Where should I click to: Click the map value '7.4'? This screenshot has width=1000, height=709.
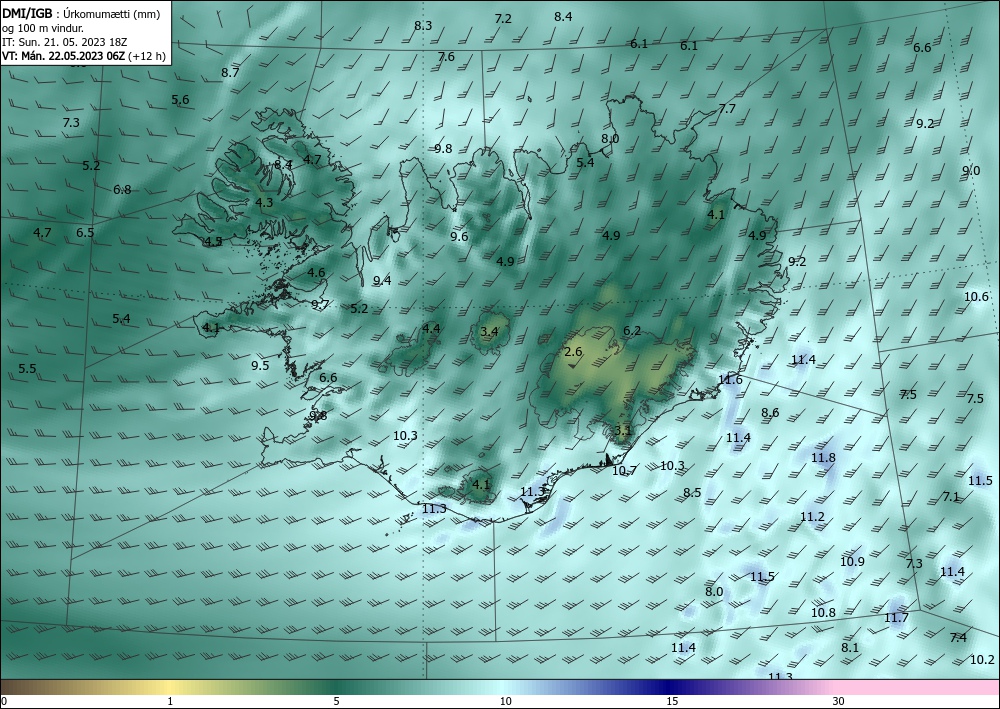pyautogui.click(x=958, y=638)
